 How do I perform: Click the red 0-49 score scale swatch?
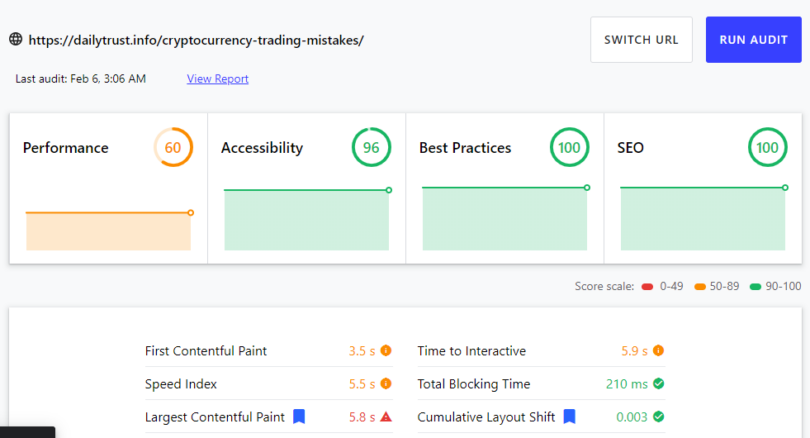(647, 287)
